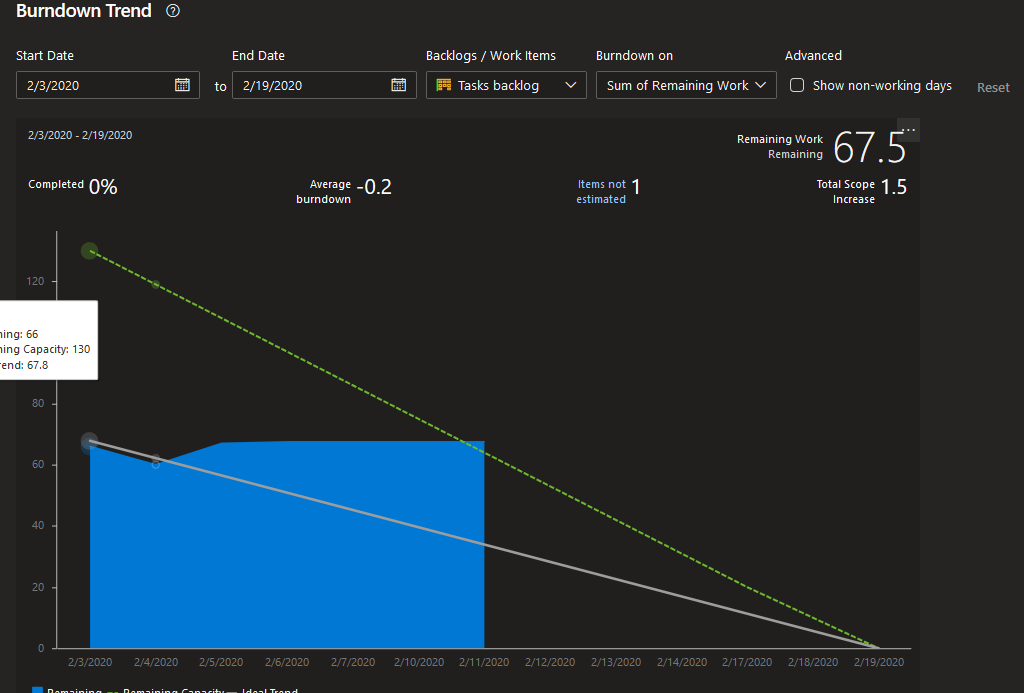Screen dimensions: 1024x693
Task: Open the Start Date calendar picker
Action: click(182, 85)
